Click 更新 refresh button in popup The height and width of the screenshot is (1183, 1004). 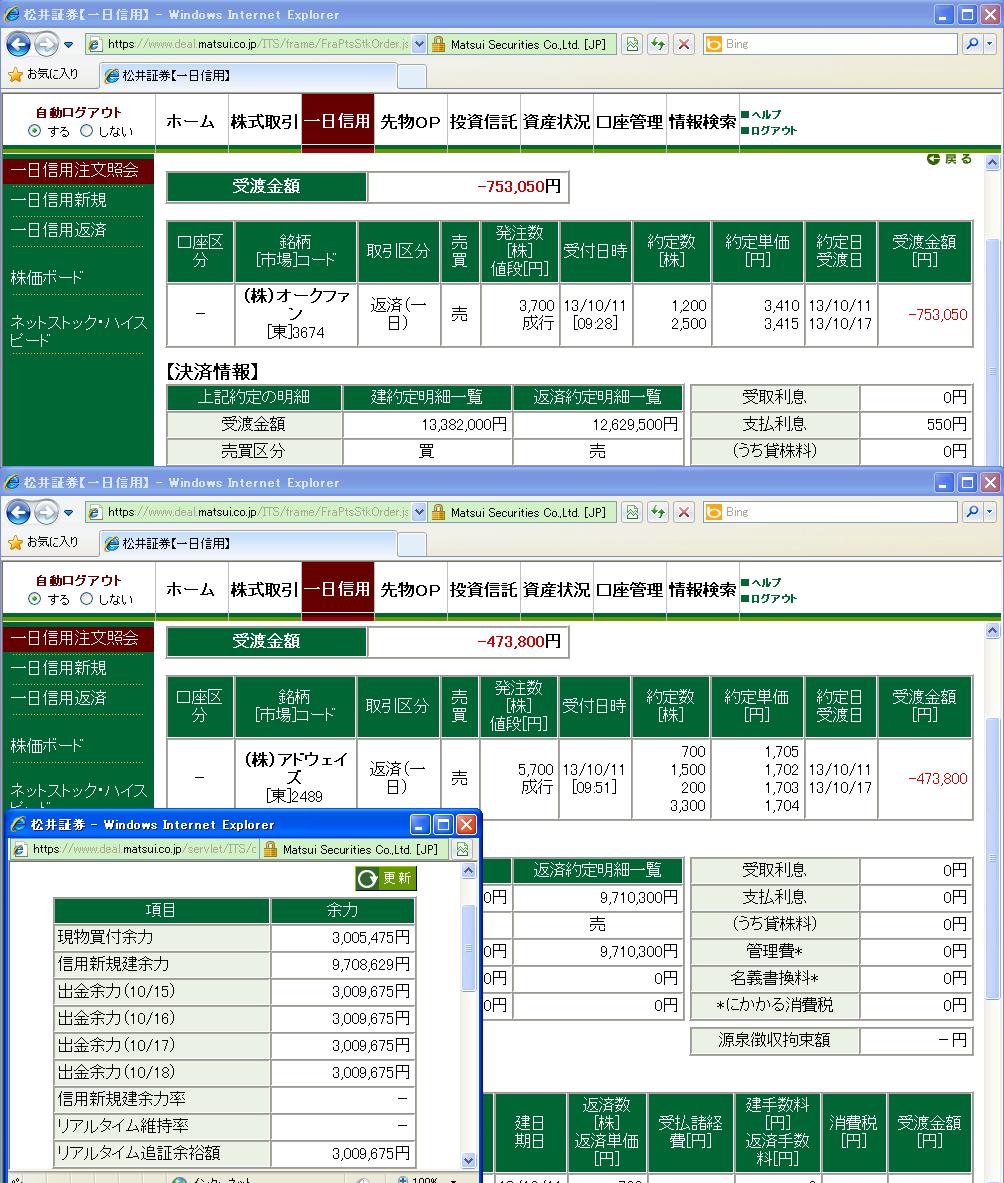(x=385, y=878)
